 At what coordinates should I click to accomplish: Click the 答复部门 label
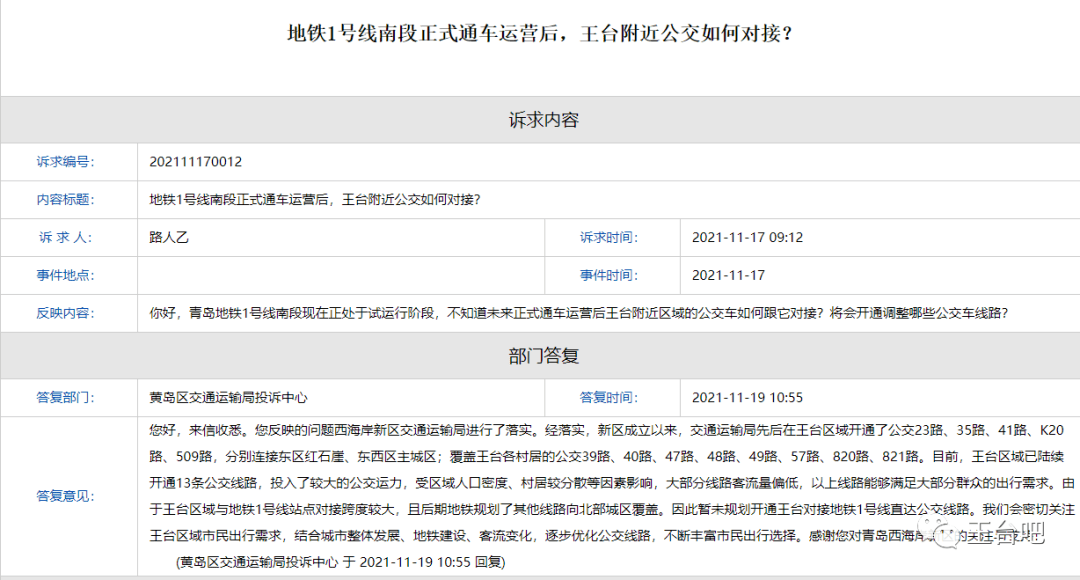pyautogui.click(x=65, y=398)
